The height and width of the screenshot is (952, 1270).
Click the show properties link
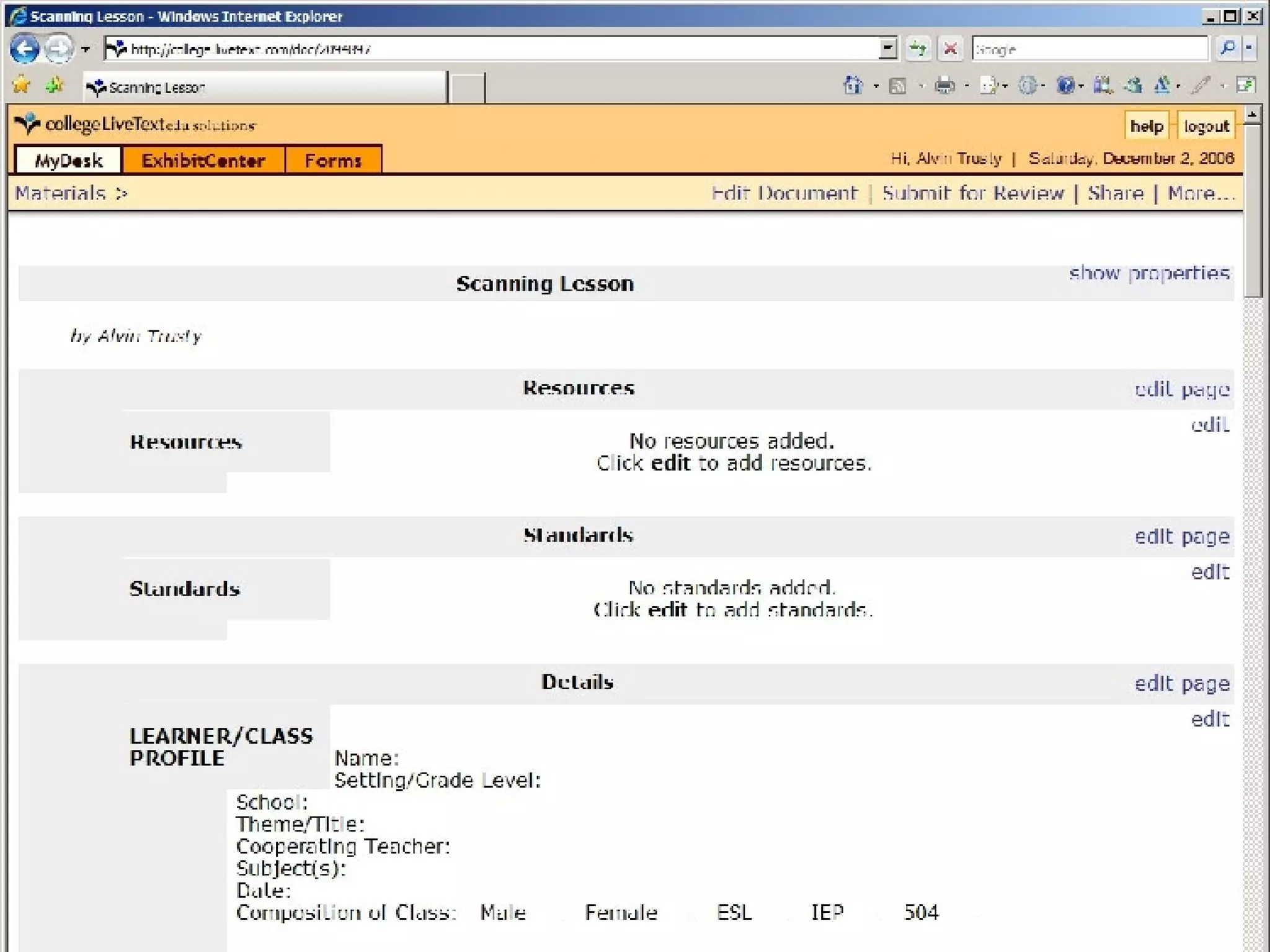coord(1149,273)
